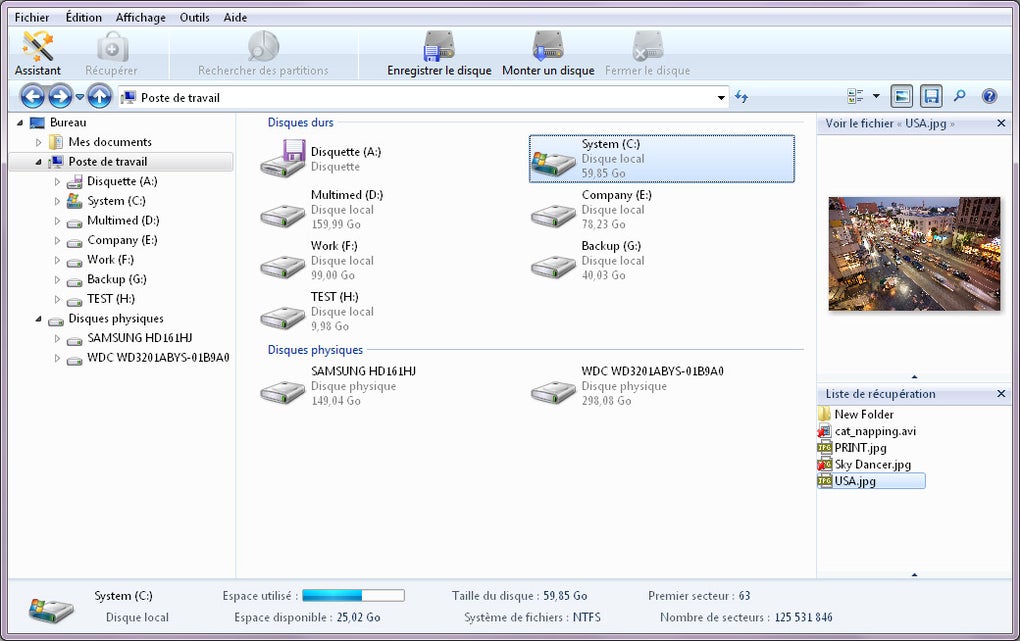Image resolution: width=1020 pixels, height=641 pixels.
Task: Go back with the left arrow button
Action: pyautogui.click(x=33, y=97)
